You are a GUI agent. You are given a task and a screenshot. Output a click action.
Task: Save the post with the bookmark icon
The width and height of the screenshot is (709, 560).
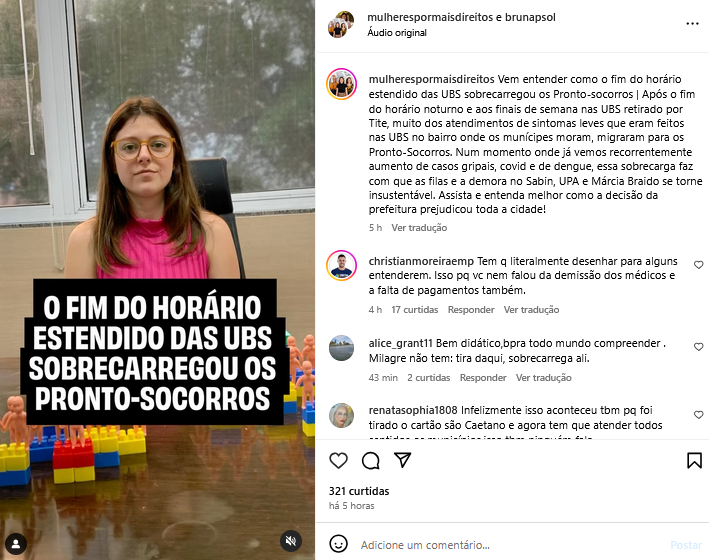[x=694, y=460]
